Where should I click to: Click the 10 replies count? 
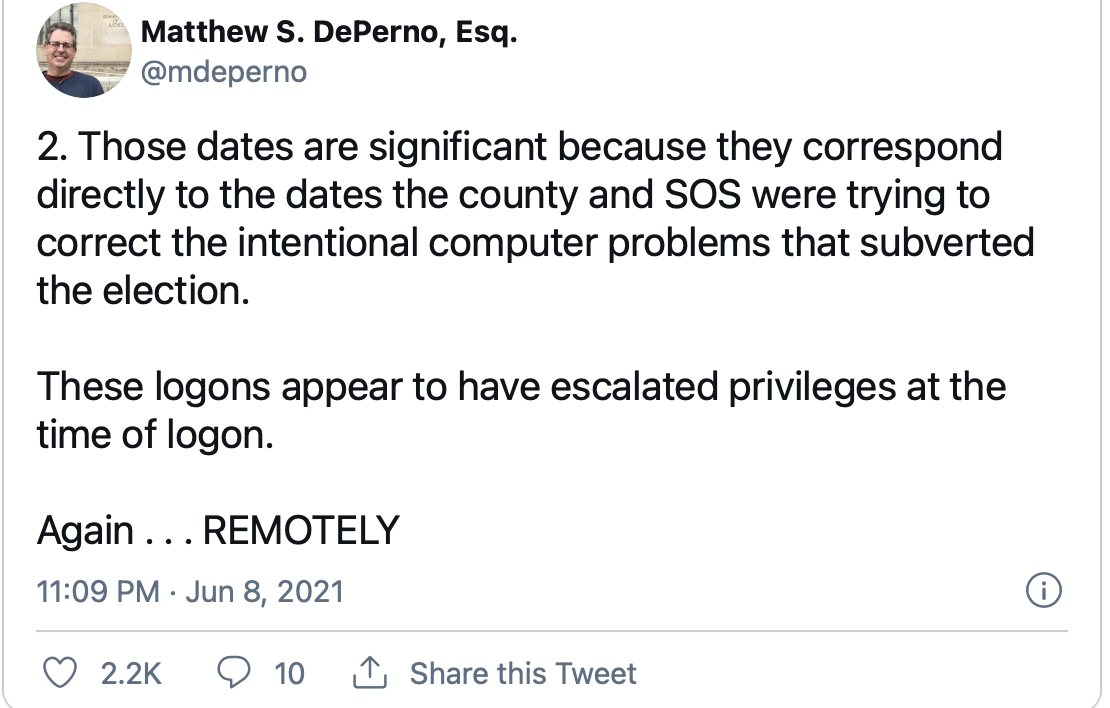[290, 673]
